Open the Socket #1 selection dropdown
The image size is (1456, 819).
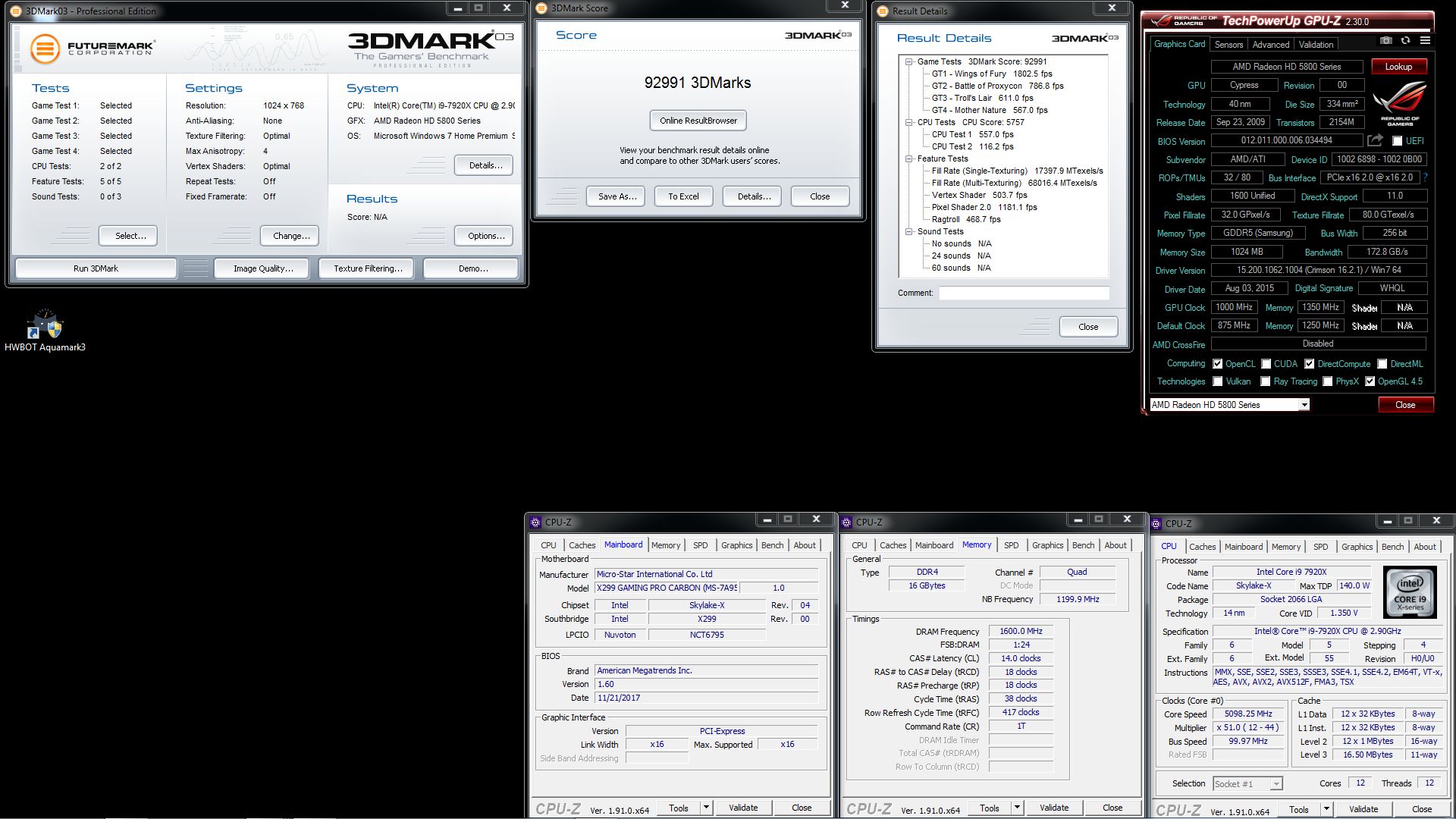[1276, 784]
